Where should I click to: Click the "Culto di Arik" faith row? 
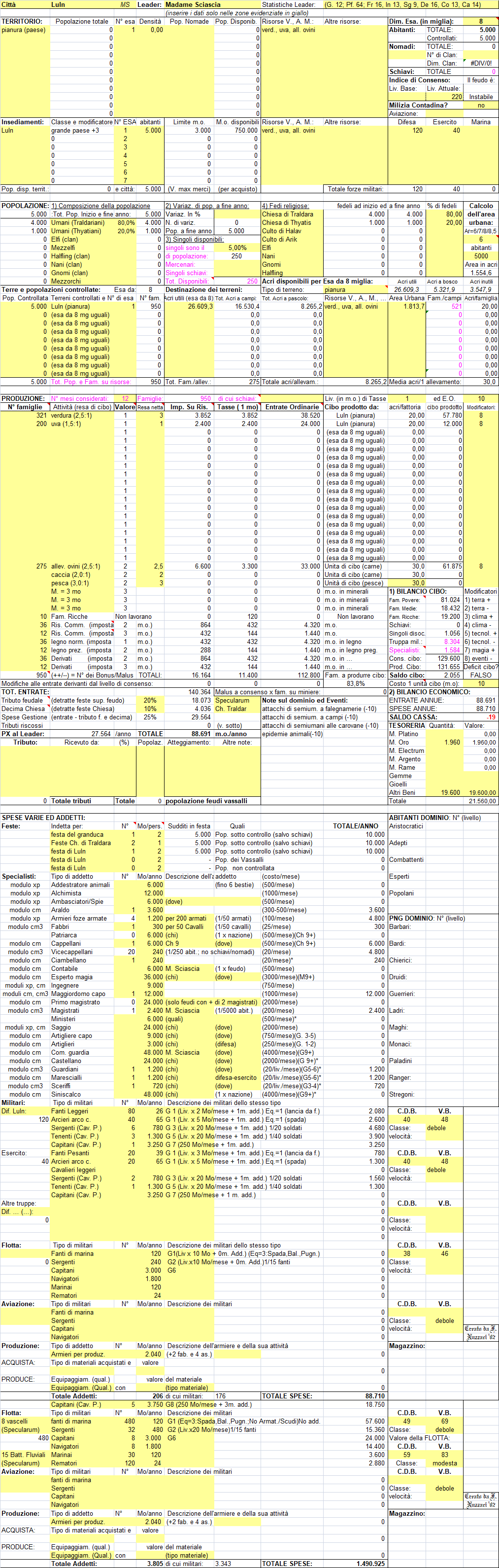[280, 240]
